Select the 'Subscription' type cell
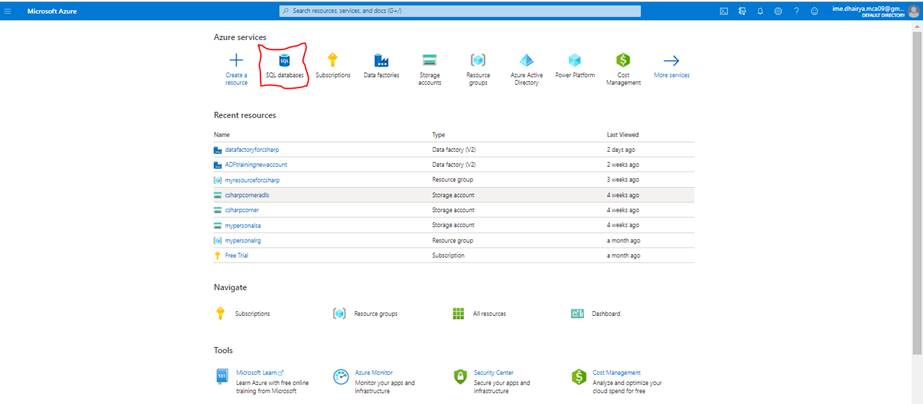Viewport: 923px width, 404px height. (448, 256)
